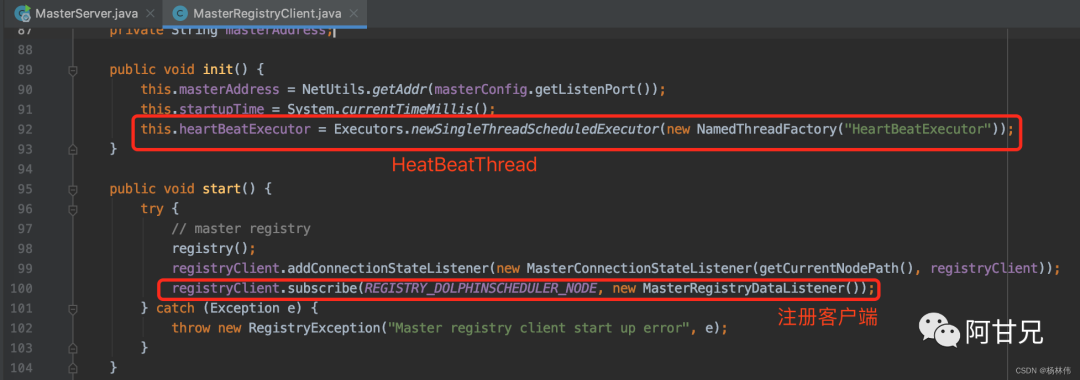The image size is (1080, 380).
Task: Click the startupTime field on line 91
Action: pos(221,109)
